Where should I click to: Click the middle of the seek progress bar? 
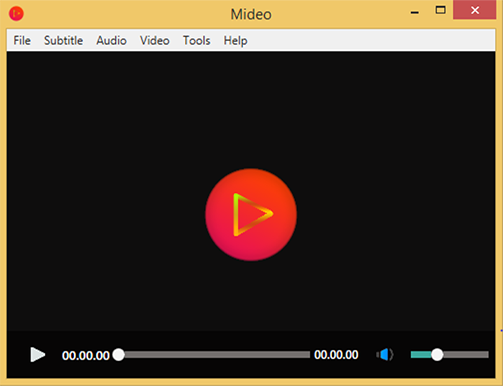214,355
